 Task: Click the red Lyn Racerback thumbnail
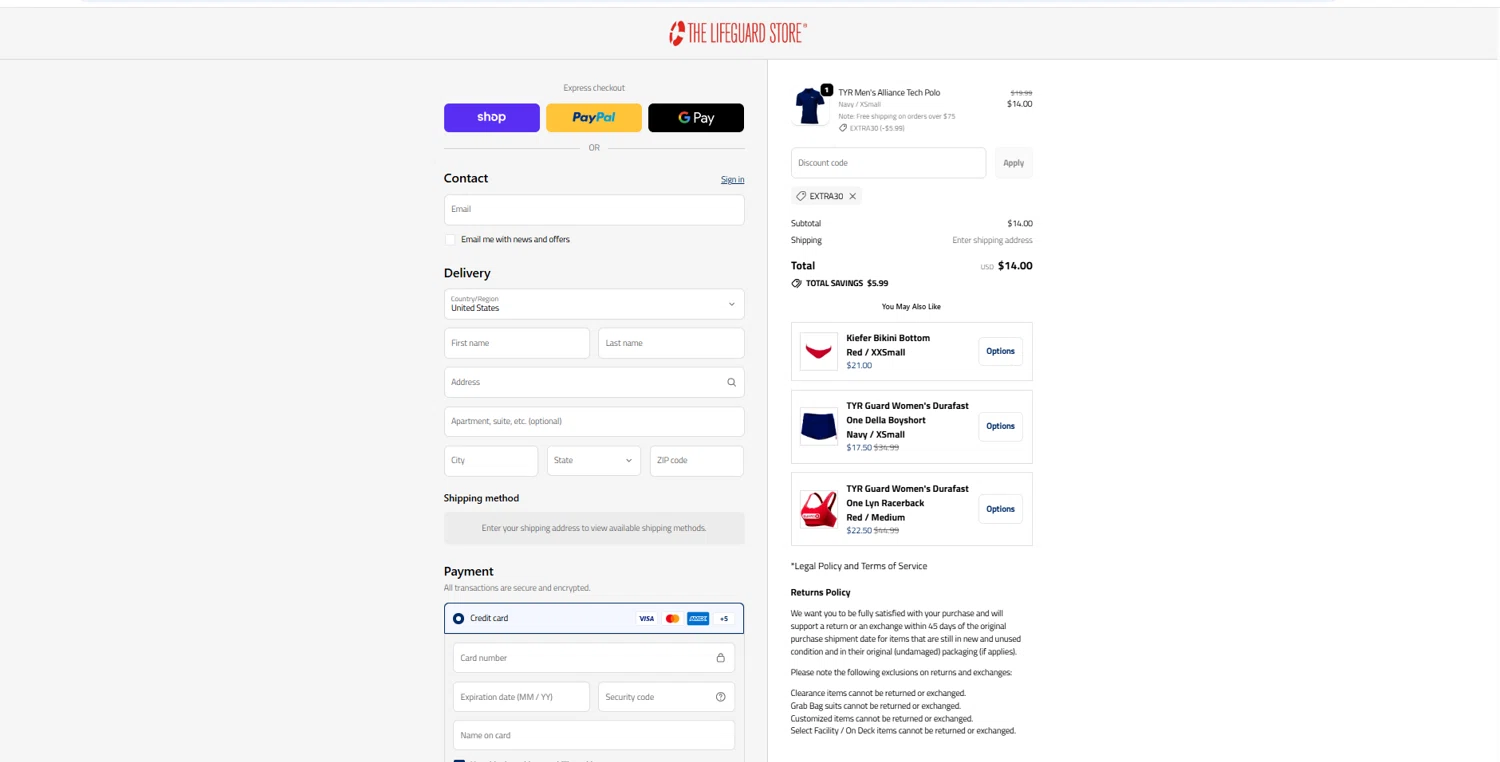coord(819,509)
